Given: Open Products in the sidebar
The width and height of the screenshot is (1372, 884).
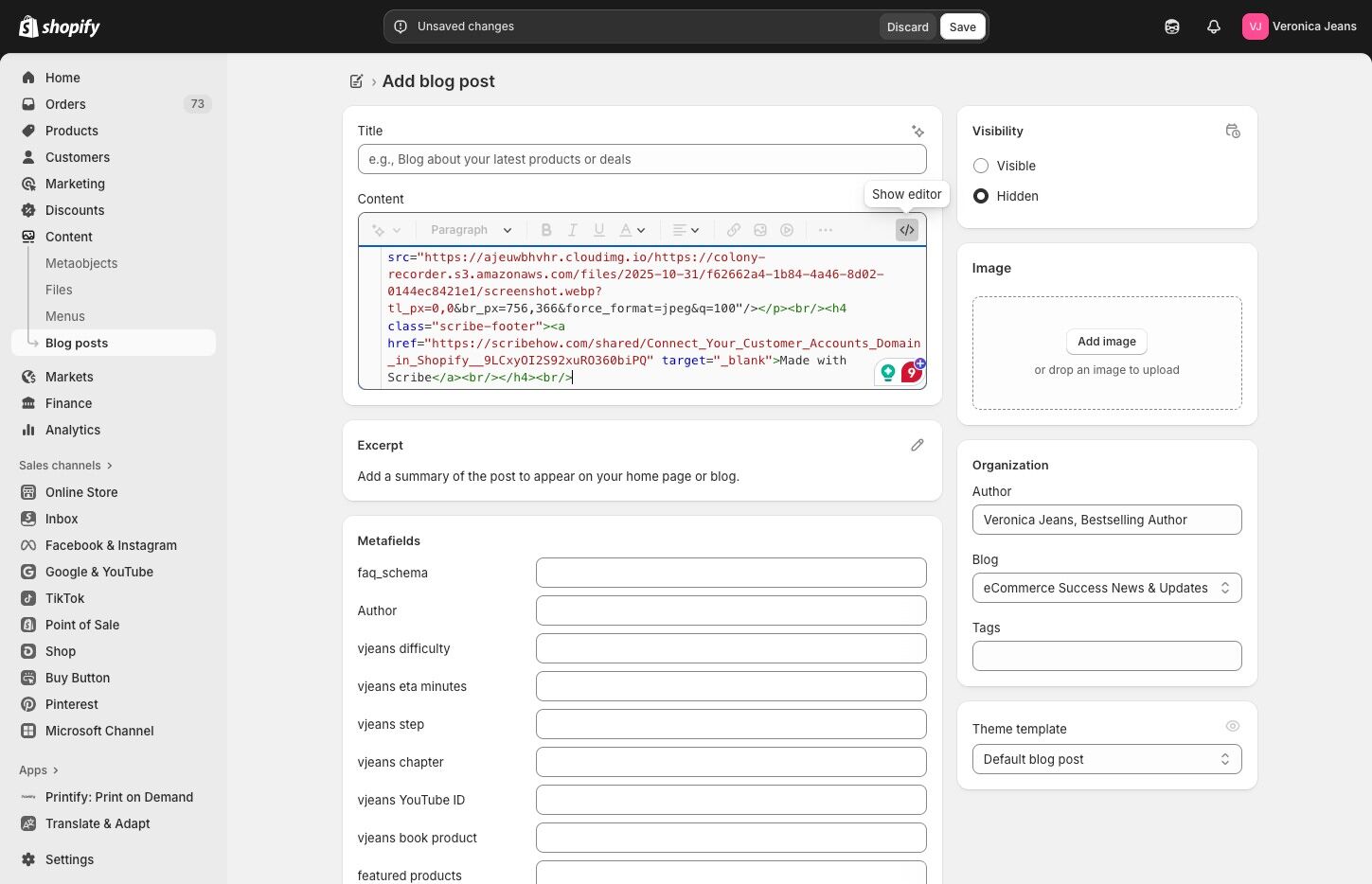Looking at the screenshot, I should (x=72, y=131).
